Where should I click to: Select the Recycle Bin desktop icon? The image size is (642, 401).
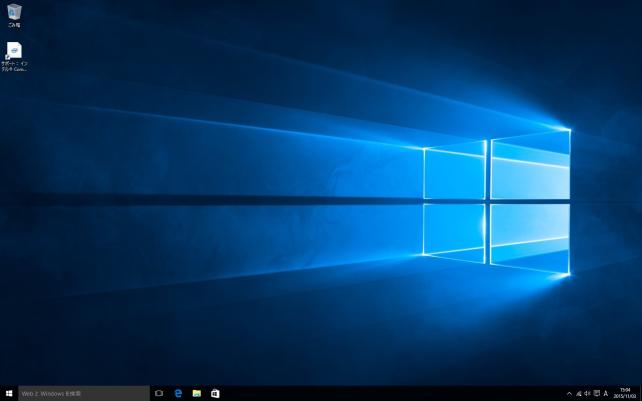(x=14, y=16)
